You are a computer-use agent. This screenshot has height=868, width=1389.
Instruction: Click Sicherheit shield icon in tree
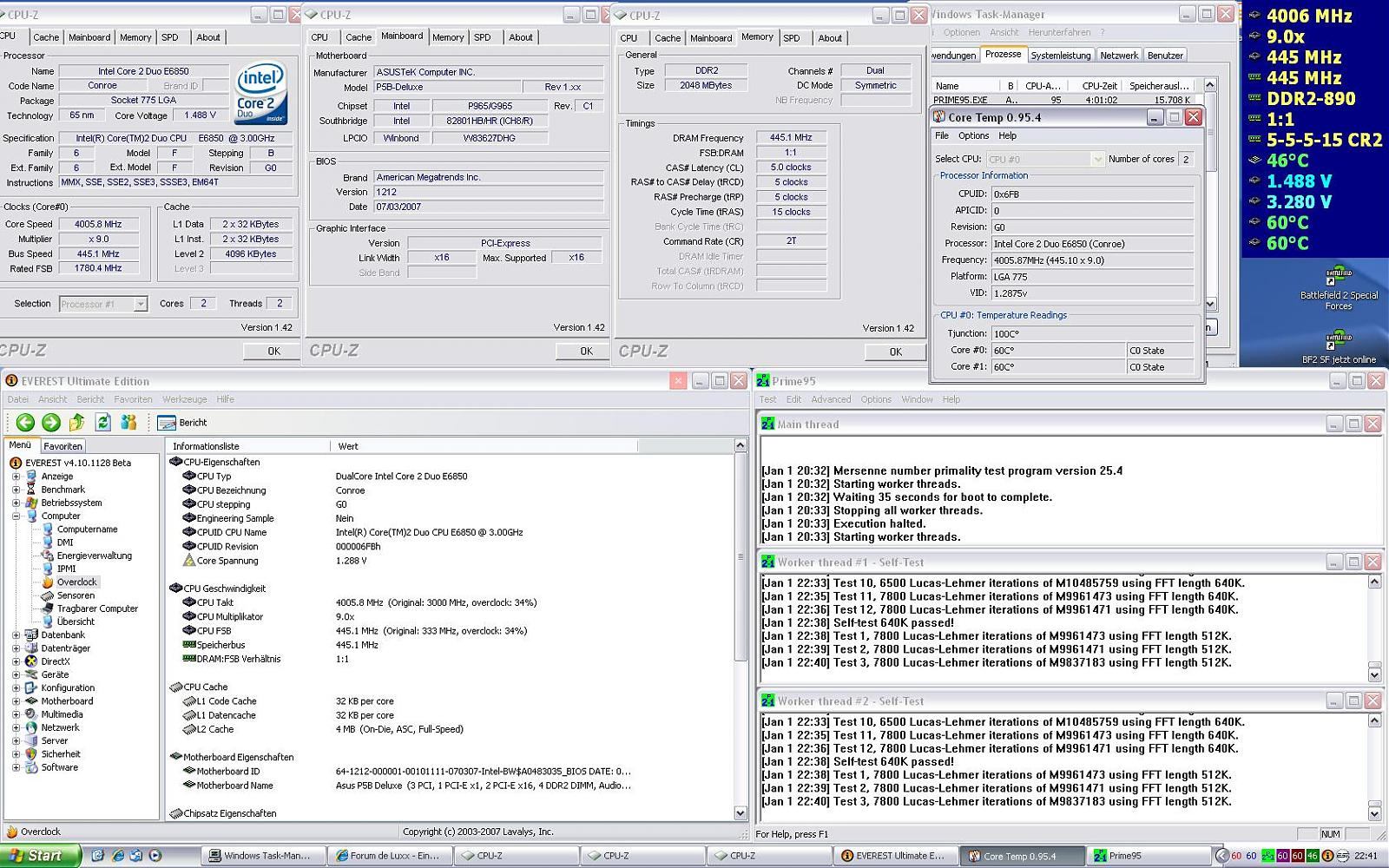[31, 754]
